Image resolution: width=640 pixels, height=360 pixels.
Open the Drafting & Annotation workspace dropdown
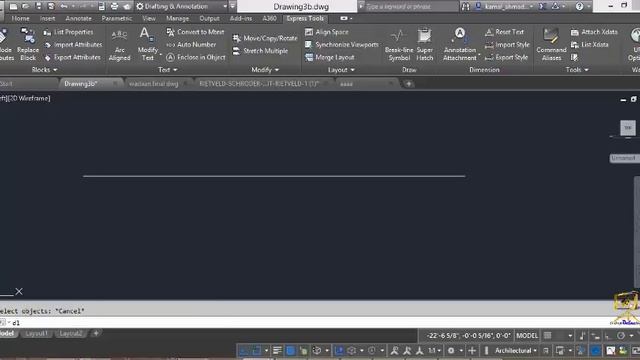tap(181, 6)
